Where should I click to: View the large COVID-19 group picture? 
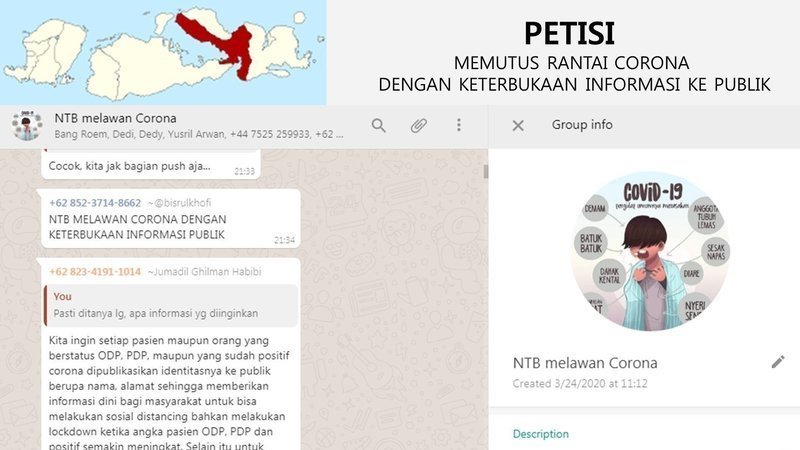coord(650,252)
